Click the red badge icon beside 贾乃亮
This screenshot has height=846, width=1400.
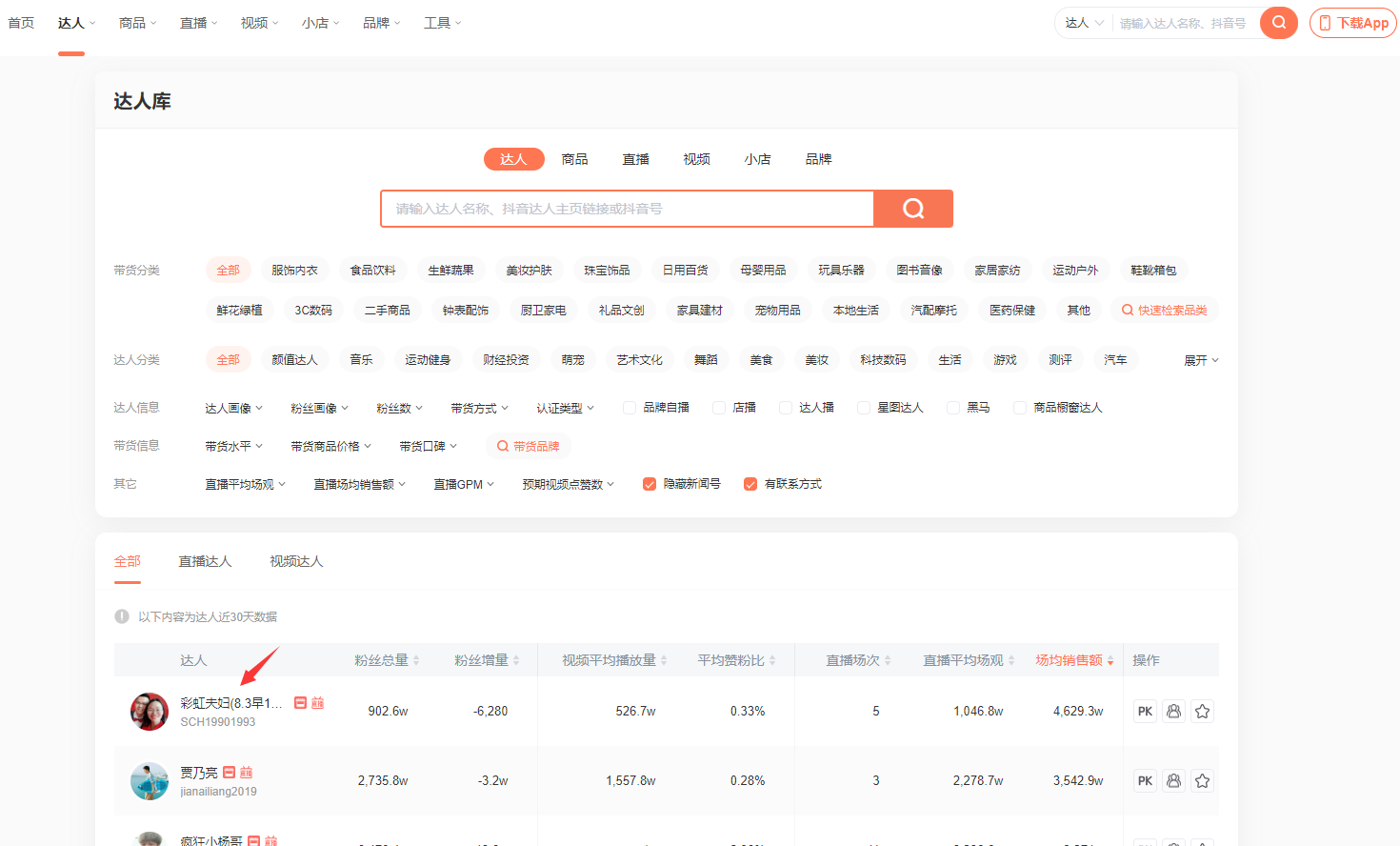pyautogui.click(x=230, y=773)
